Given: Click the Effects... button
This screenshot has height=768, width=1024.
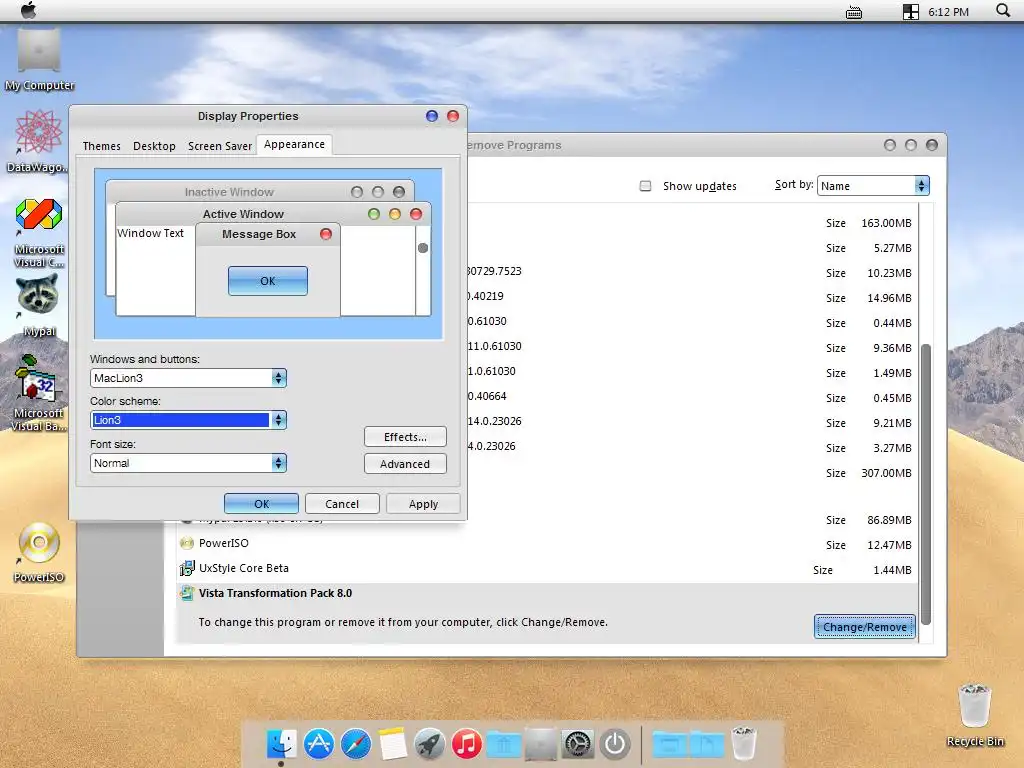Looking at the screenshot, I should 405,437.
